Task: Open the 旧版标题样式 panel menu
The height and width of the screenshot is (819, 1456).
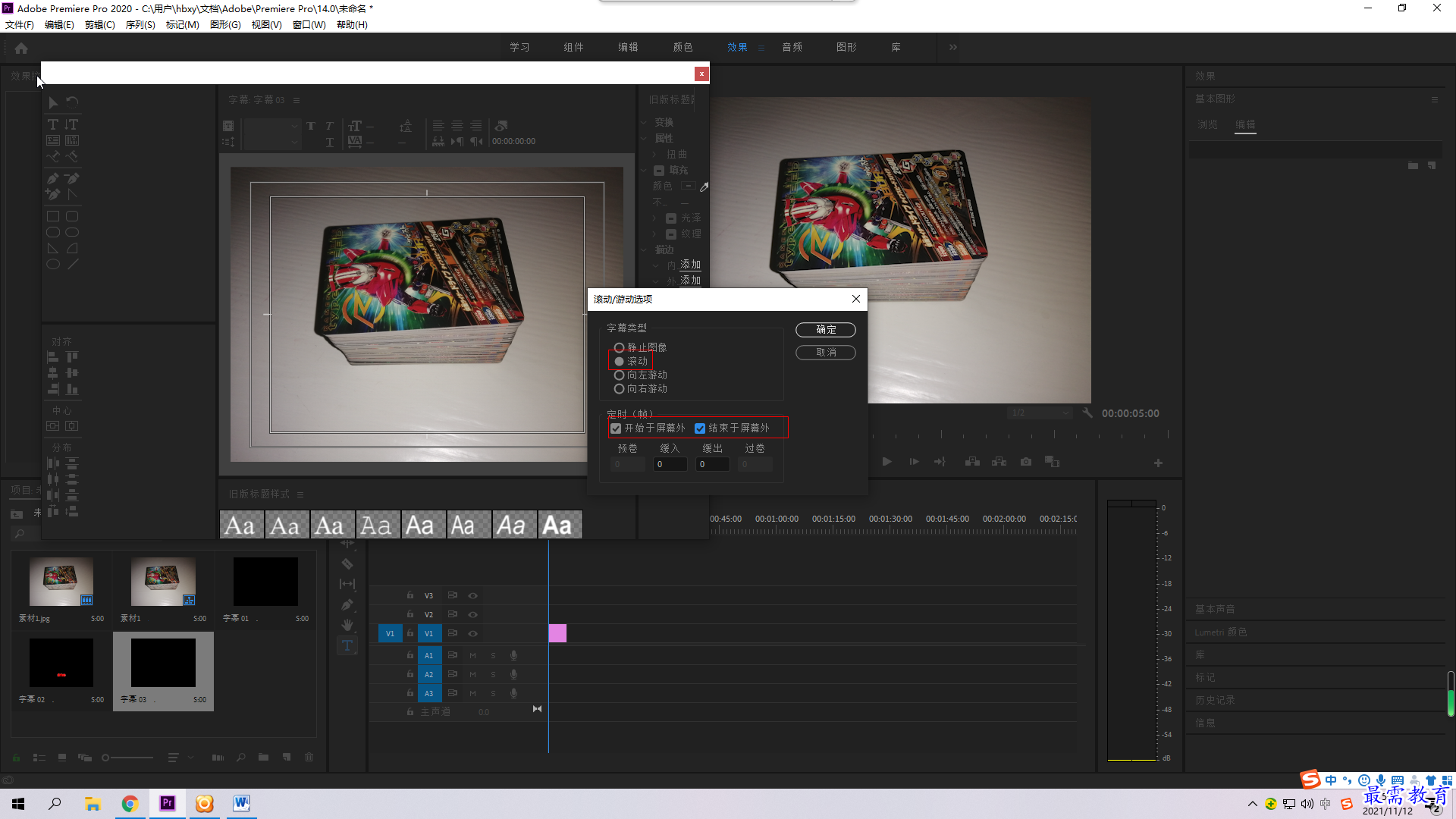Action: [300, 494]
